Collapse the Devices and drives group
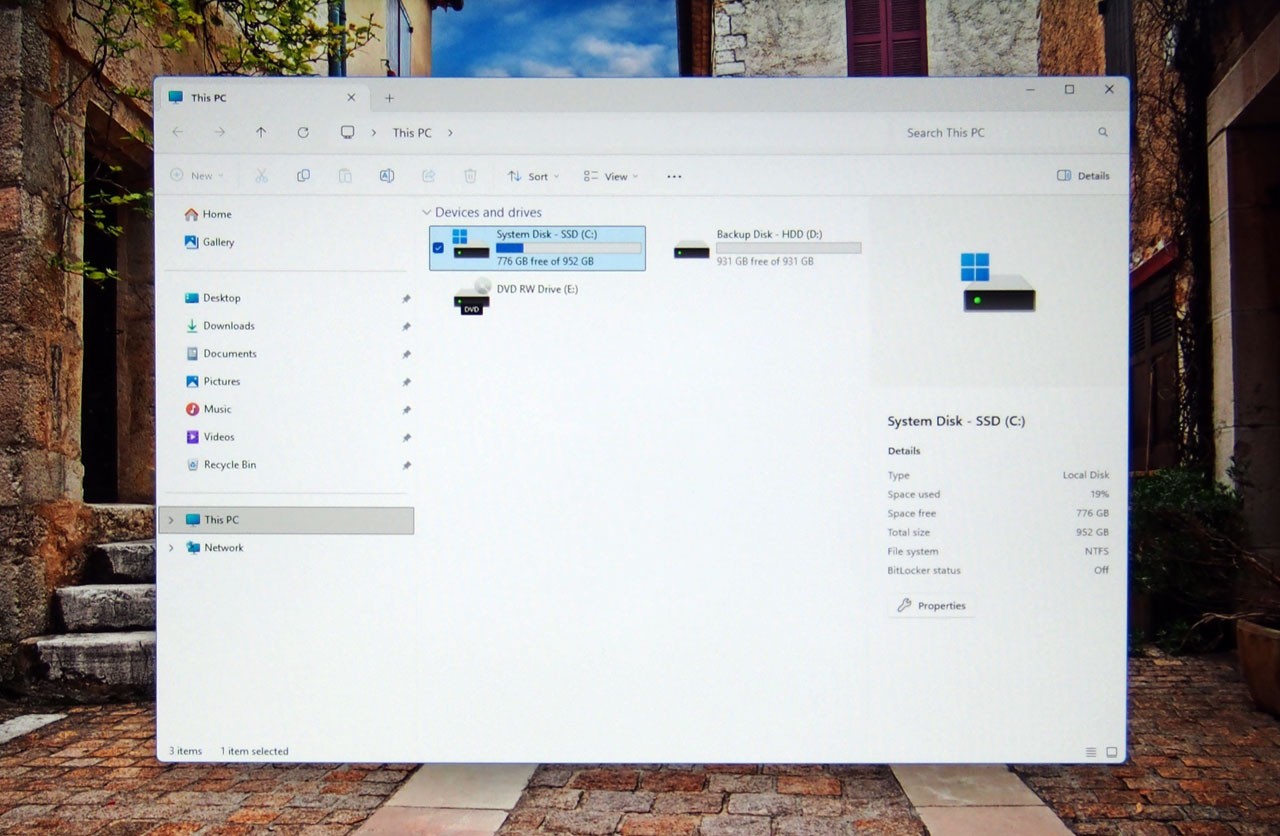This screenshot has height=836, width=1280. 427,213
